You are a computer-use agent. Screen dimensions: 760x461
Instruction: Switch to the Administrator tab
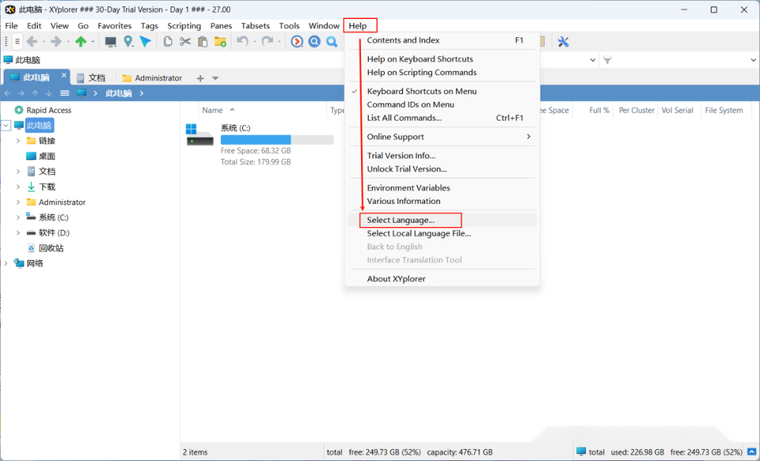152,78
